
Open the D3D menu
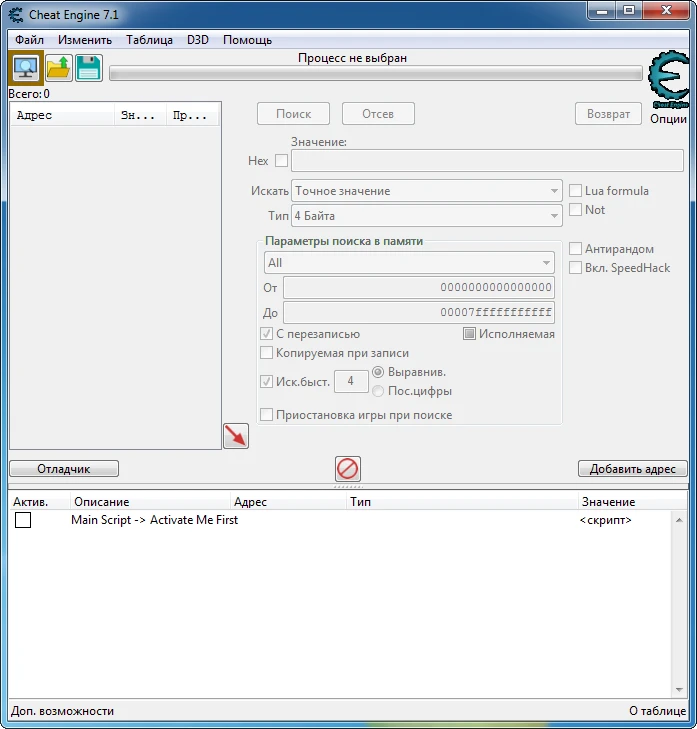198,40
